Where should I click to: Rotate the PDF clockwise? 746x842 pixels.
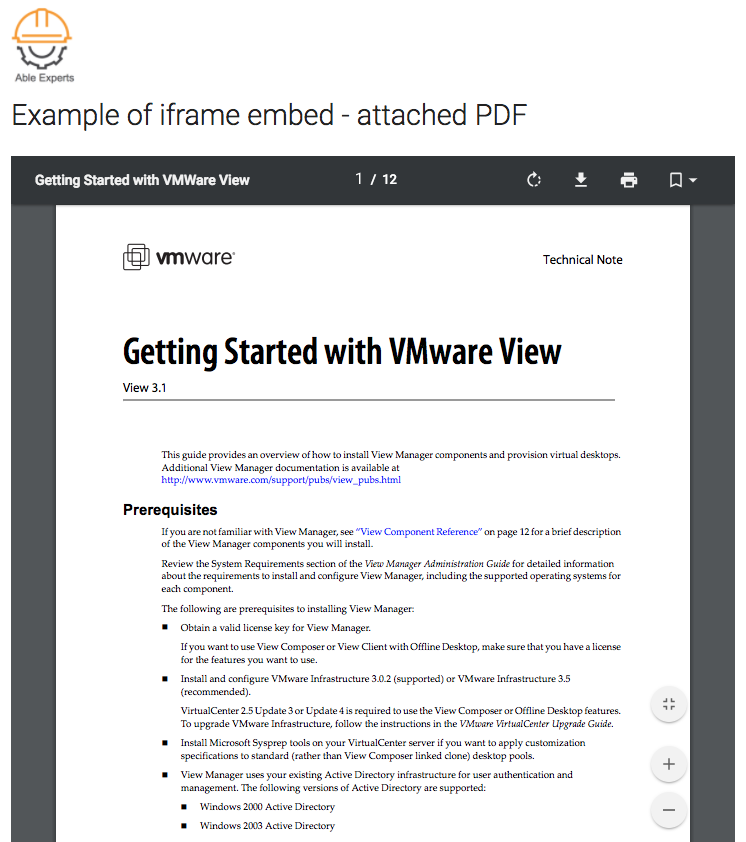[x=533, y=180]
